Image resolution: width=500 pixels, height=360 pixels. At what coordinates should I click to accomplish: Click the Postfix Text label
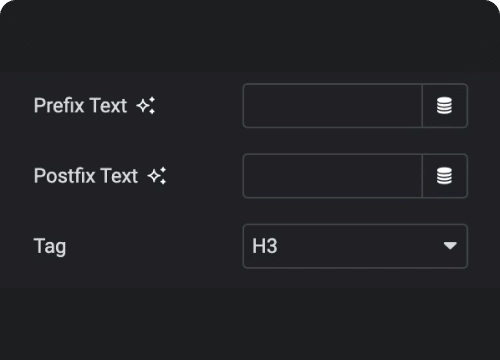[x=86, y=176]
